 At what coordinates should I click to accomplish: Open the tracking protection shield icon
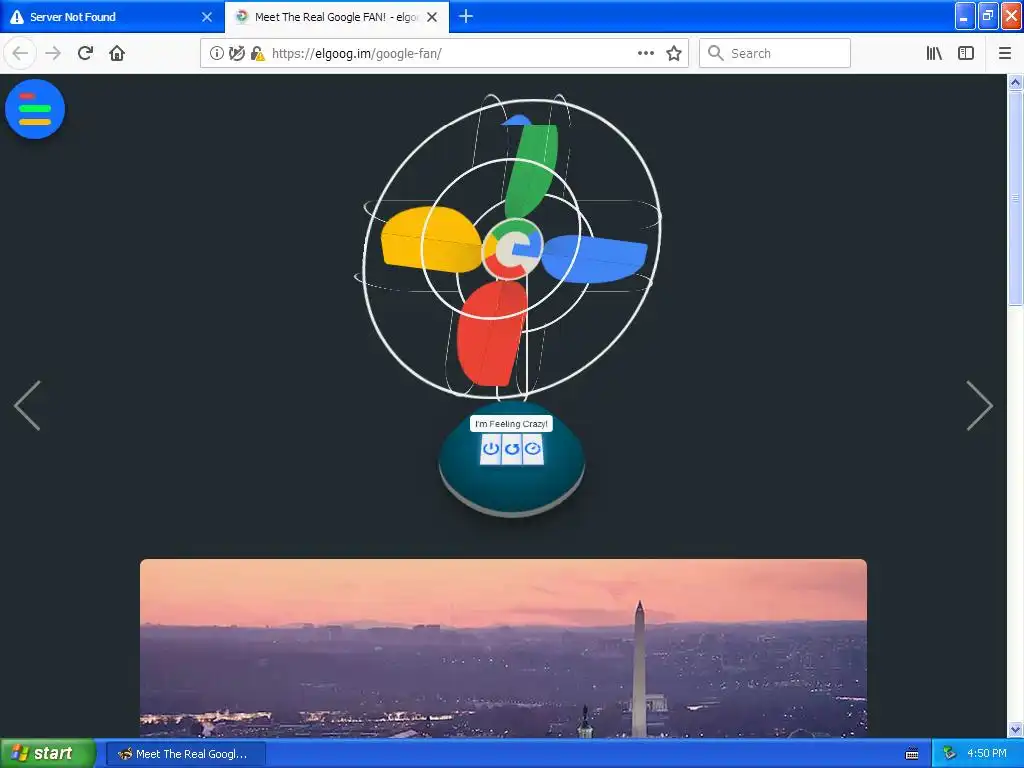[x=236, y=54]
